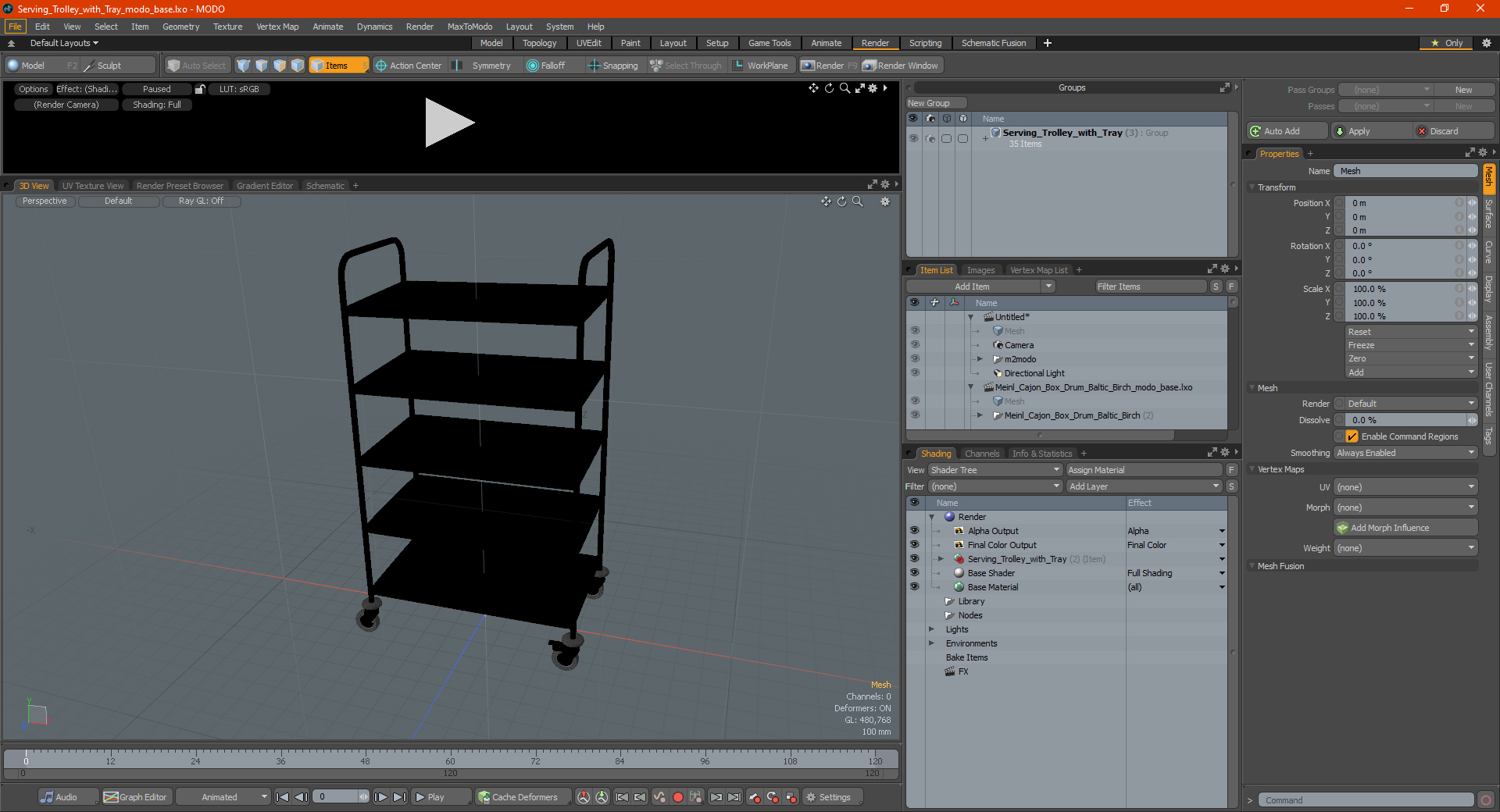
Task: Toggle visibility of Base Shader layer
Action: (915, 573)
